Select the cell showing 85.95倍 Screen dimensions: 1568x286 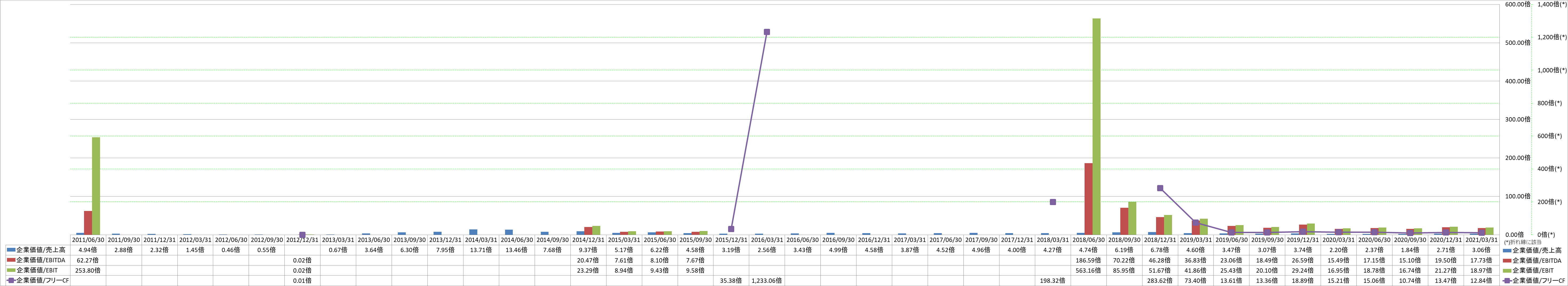(1124, 270)
